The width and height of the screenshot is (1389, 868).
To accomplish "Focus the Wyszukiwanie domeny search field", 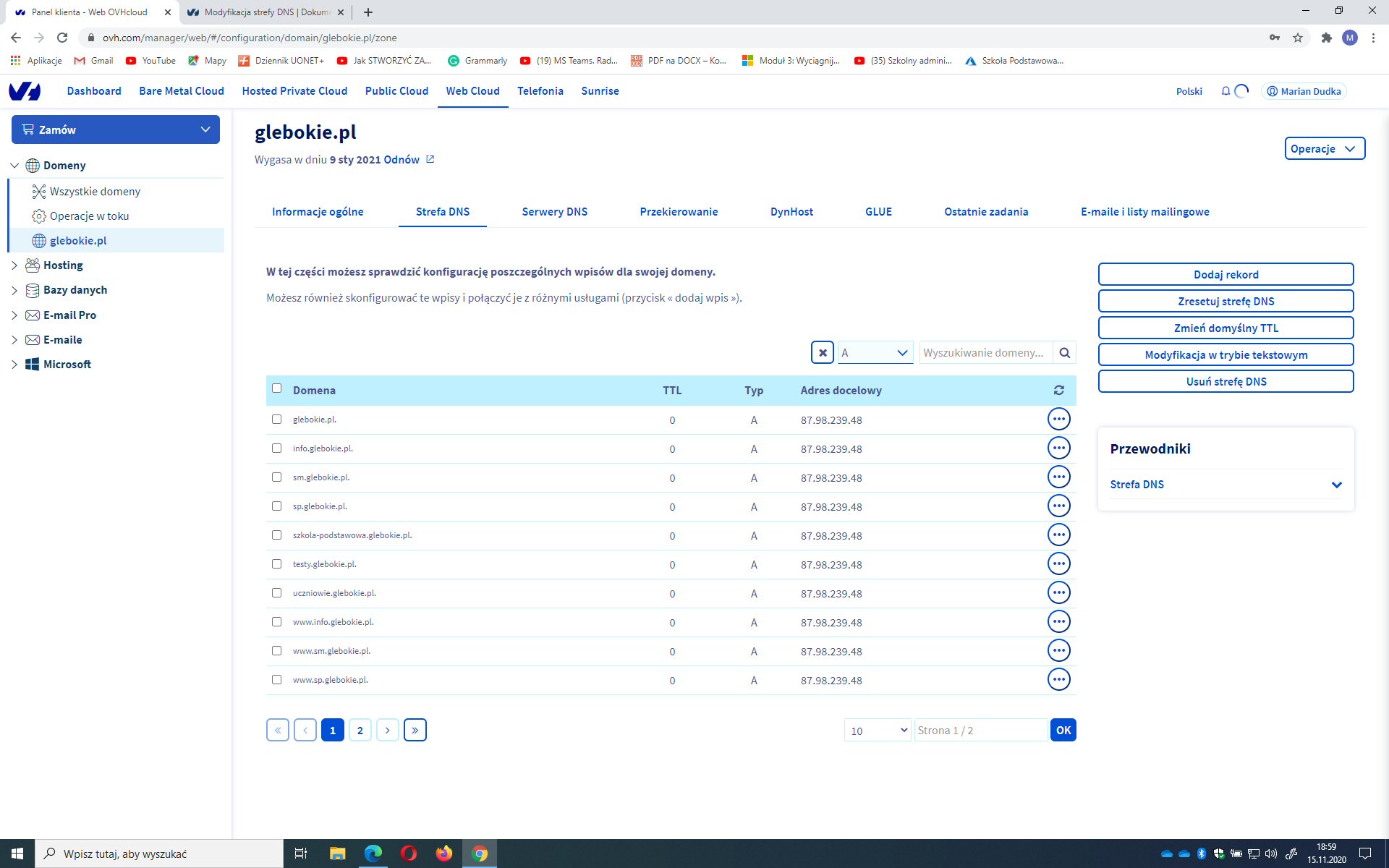I will point(985,353).
